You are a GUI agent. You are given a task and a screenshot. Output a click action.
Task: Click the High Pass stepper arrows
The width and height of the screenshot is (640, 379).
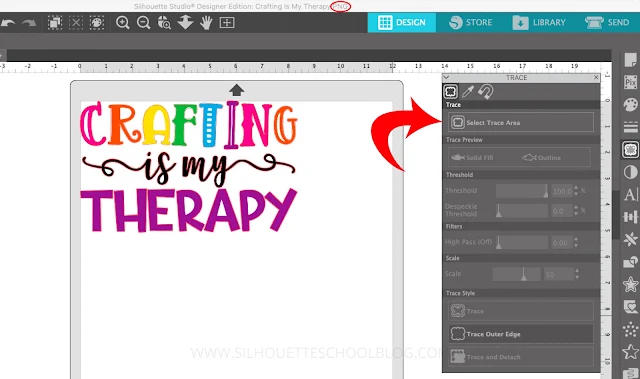[576, 242]
